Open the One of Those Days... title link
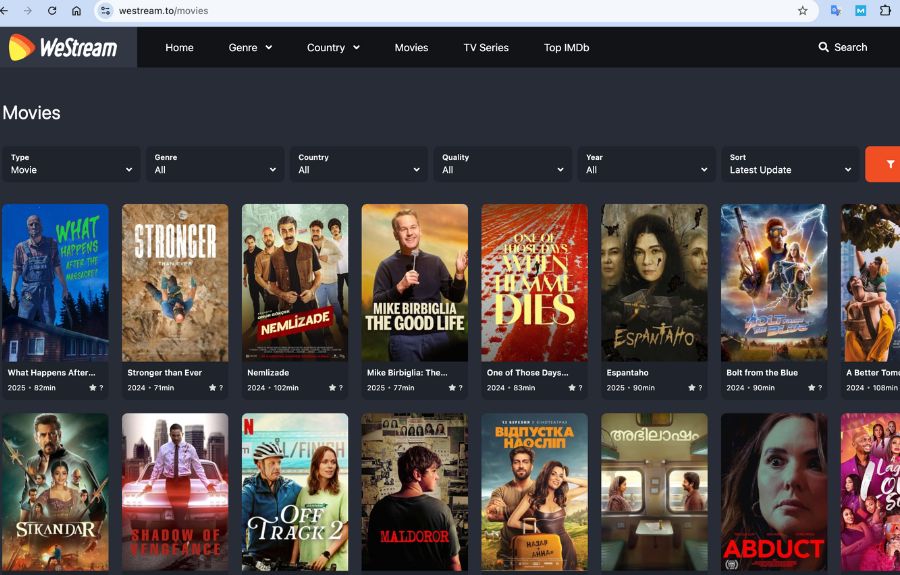The height and width of the screenshot is (575, 900). pos(527,372)
